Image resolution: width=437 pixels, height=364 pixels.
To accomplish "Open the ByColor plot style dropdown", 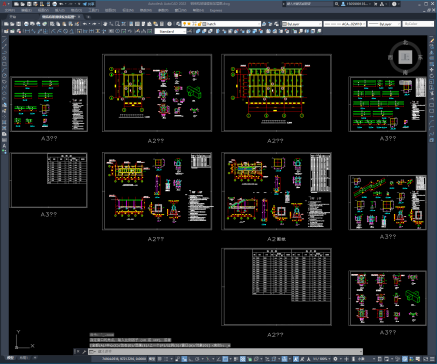I will point(418,24).
